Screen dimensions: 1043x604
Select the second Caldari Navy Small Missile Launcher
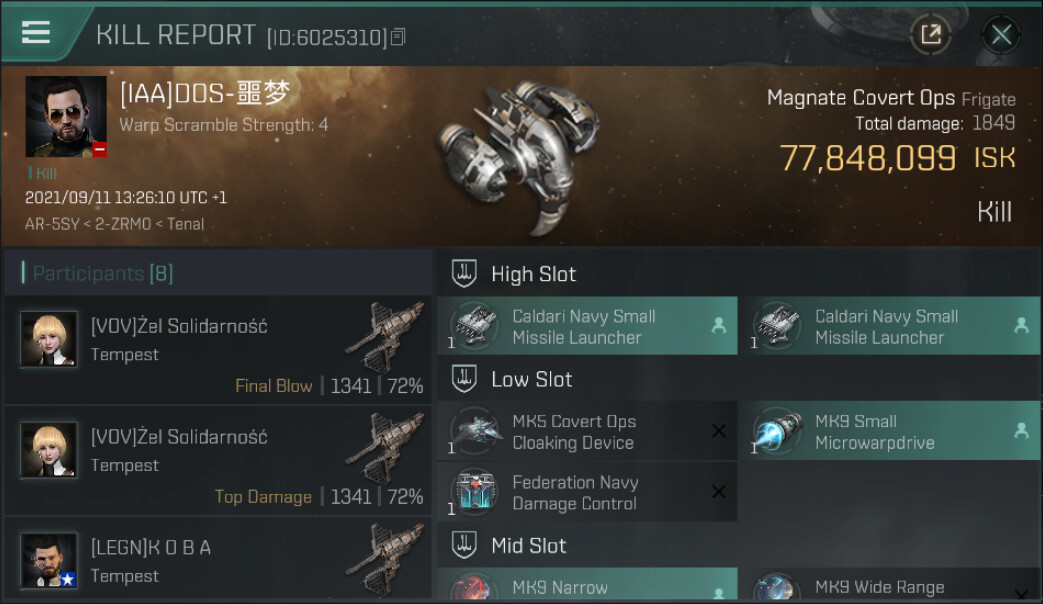tap(890, 326)
